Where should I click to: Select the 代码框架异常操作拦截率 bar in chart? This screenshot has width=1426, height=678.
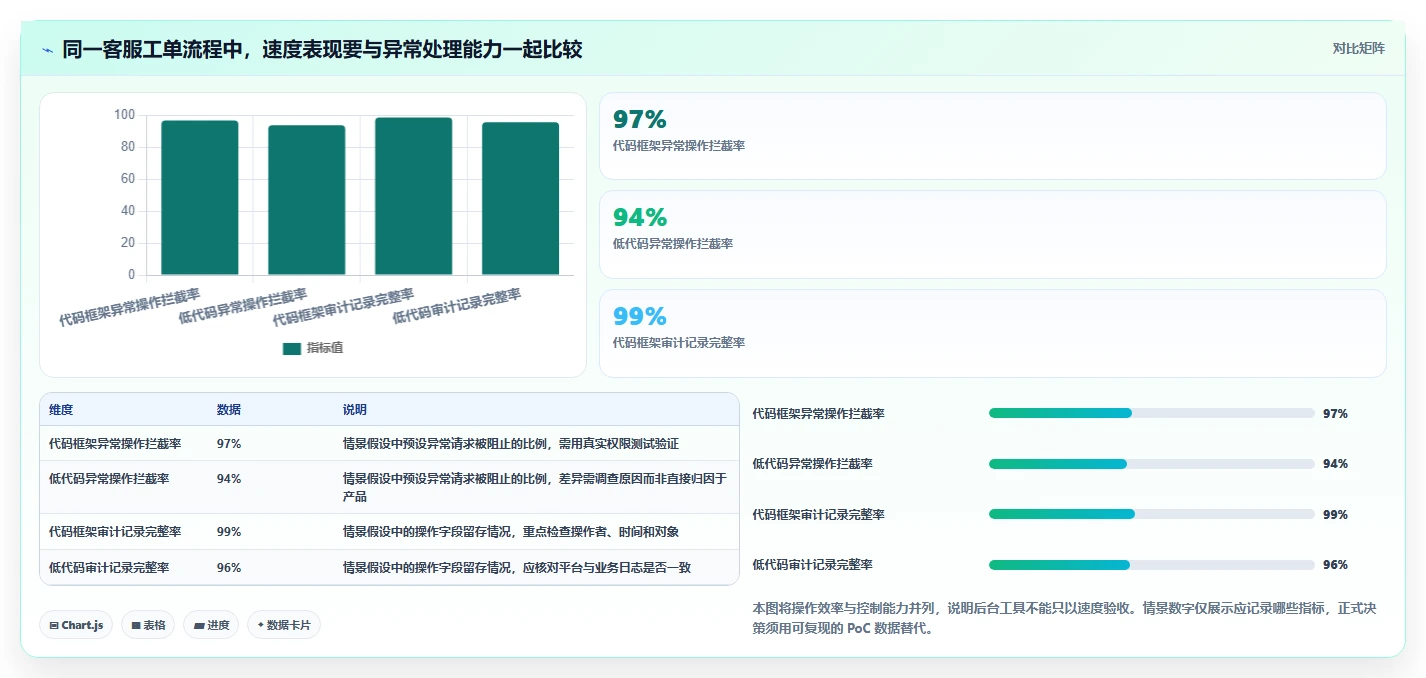(200, 198)
